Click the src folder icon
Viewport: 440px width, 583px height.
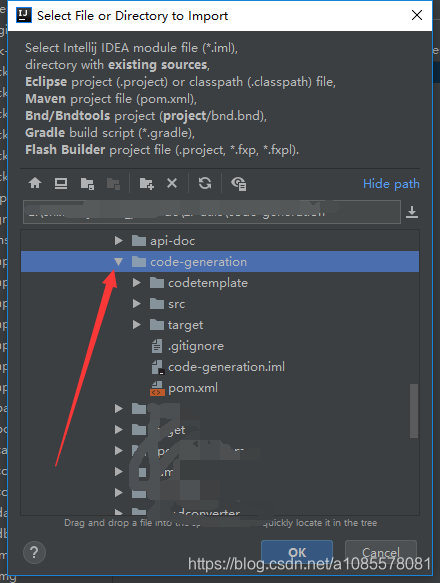tap(157, 304)
